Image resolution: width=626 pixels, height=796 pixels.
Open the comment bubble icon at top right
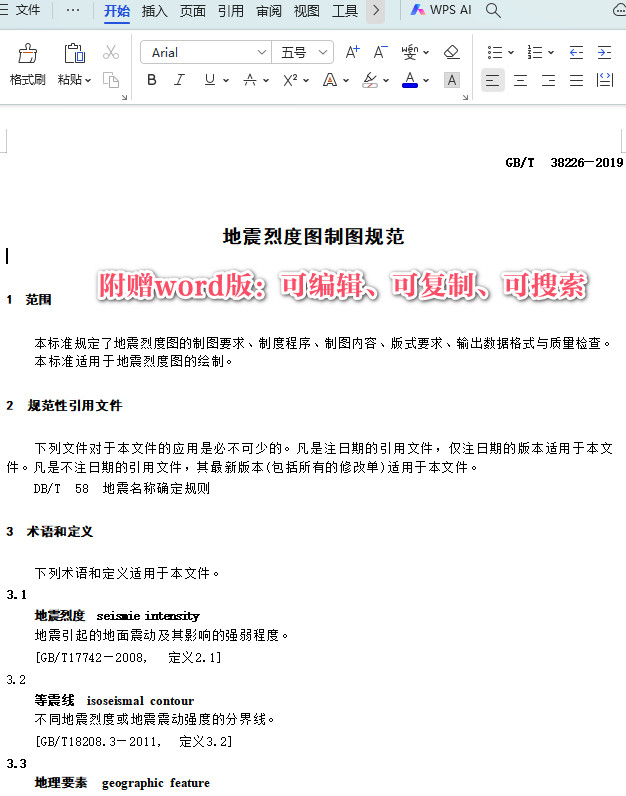620,10
